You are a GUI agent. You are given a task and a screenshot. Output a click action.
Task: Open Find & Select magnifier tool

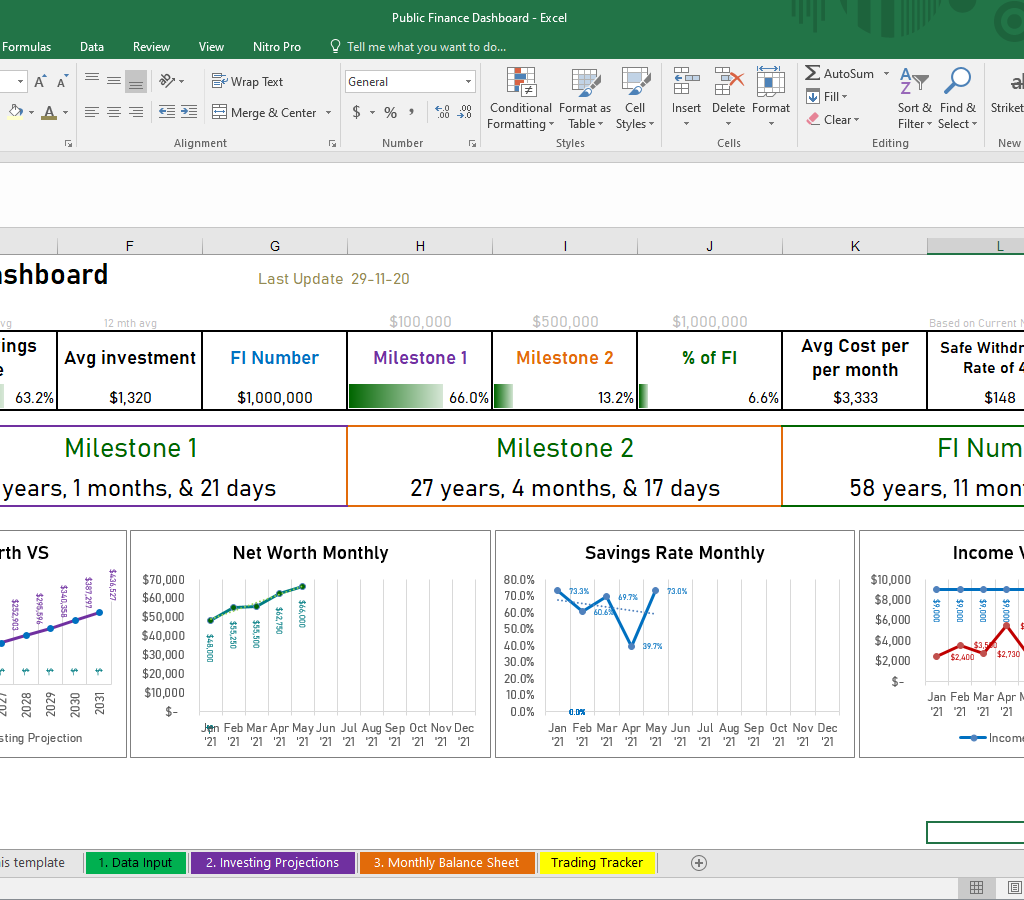coord(957,83)
